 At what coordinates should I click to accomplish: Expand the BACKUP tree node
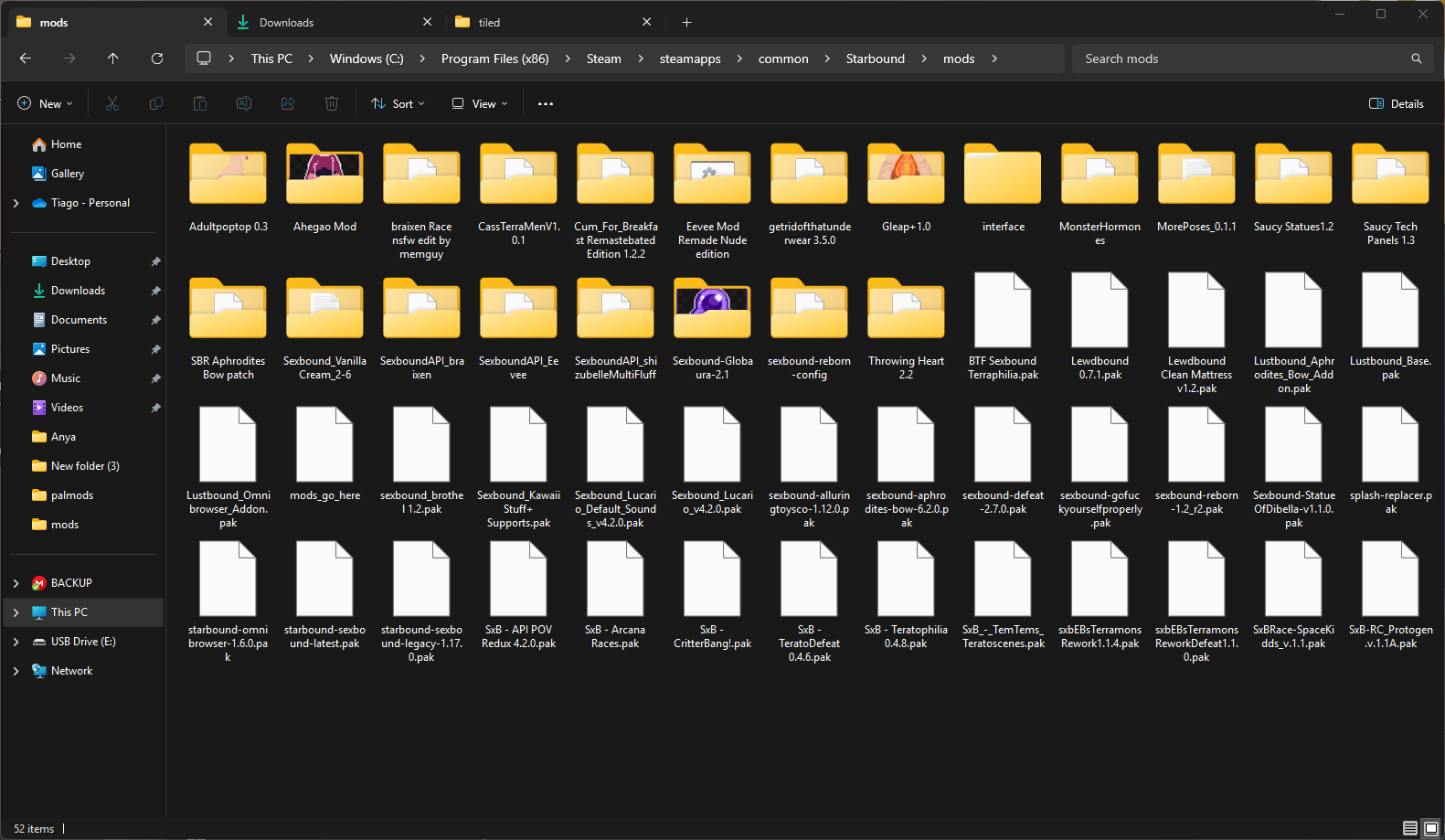16,583
